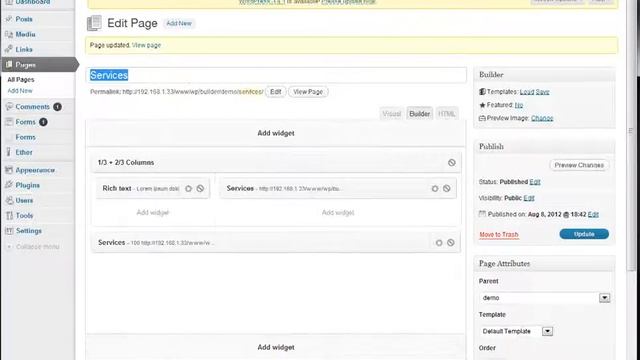
Task: Open the Template dropdown
Action: [516, 331]
